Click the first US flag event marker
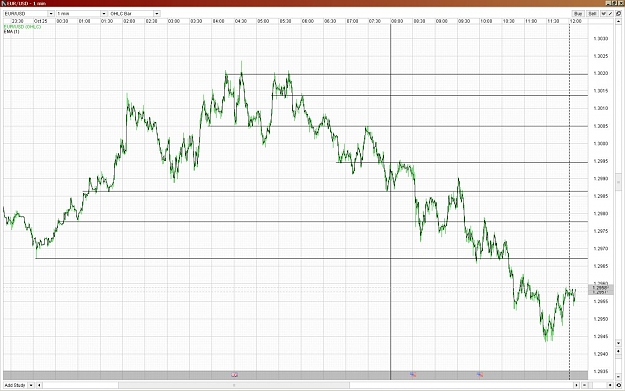The image size is (625, 391). (x=413, y=375)
